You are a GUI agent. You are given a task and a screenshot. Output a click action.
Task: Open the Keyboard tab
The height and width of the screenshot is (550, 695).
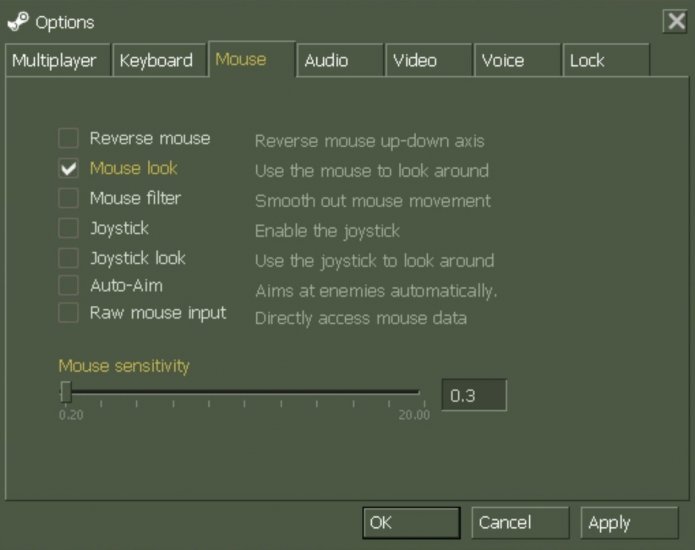156,61
